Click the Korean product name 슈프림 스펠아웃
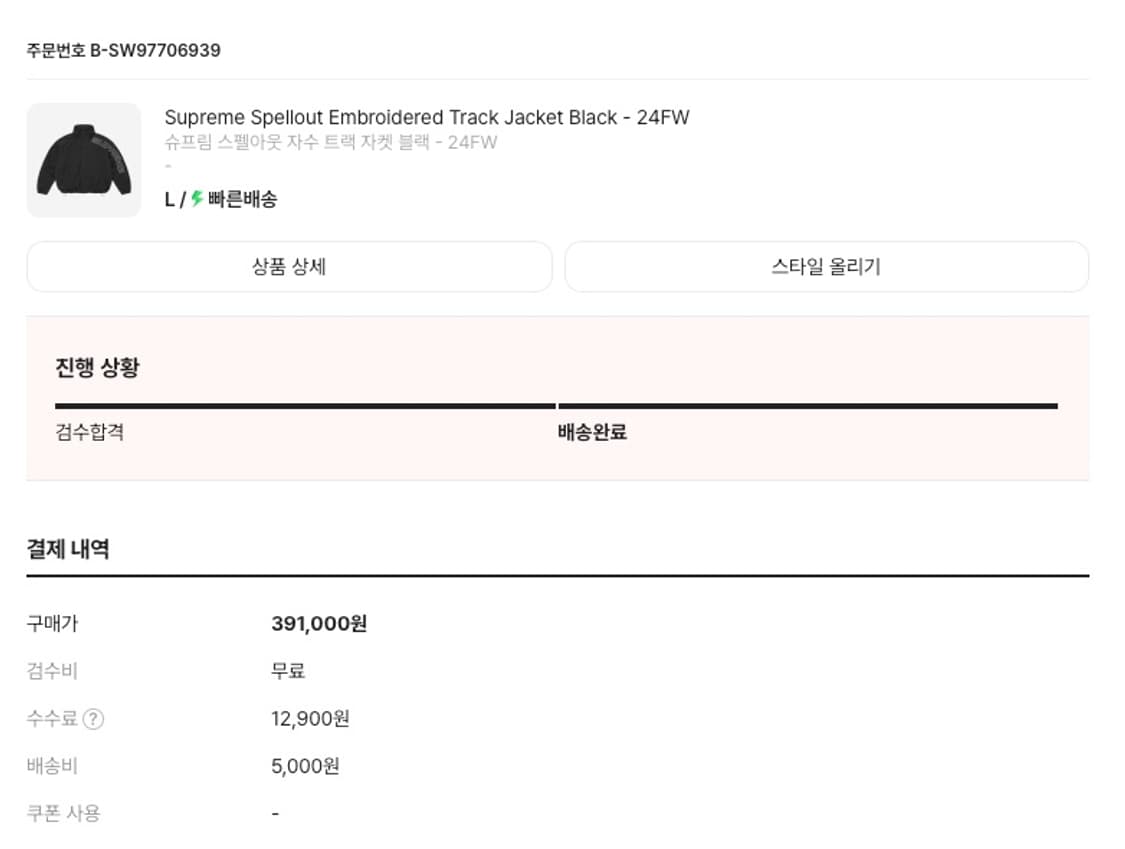This screenshot has height=849, width=1125. (x=330, y=142)
